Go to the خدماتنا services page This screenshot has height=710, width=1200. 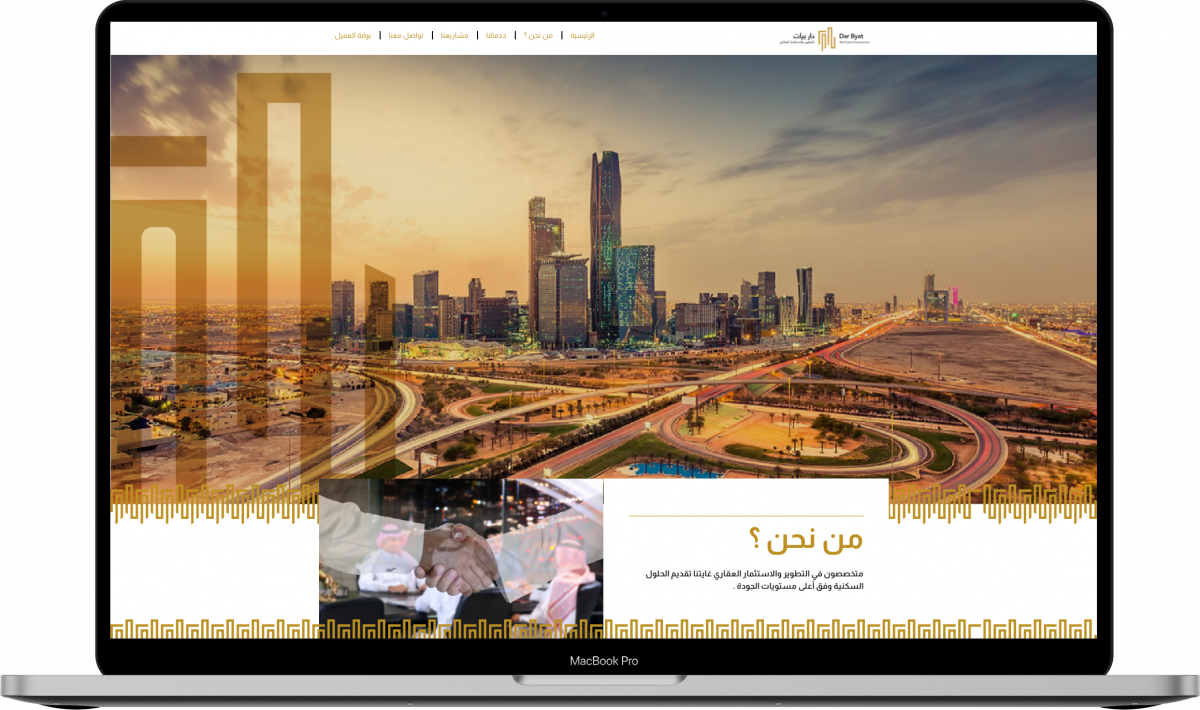tap(495, 35)
